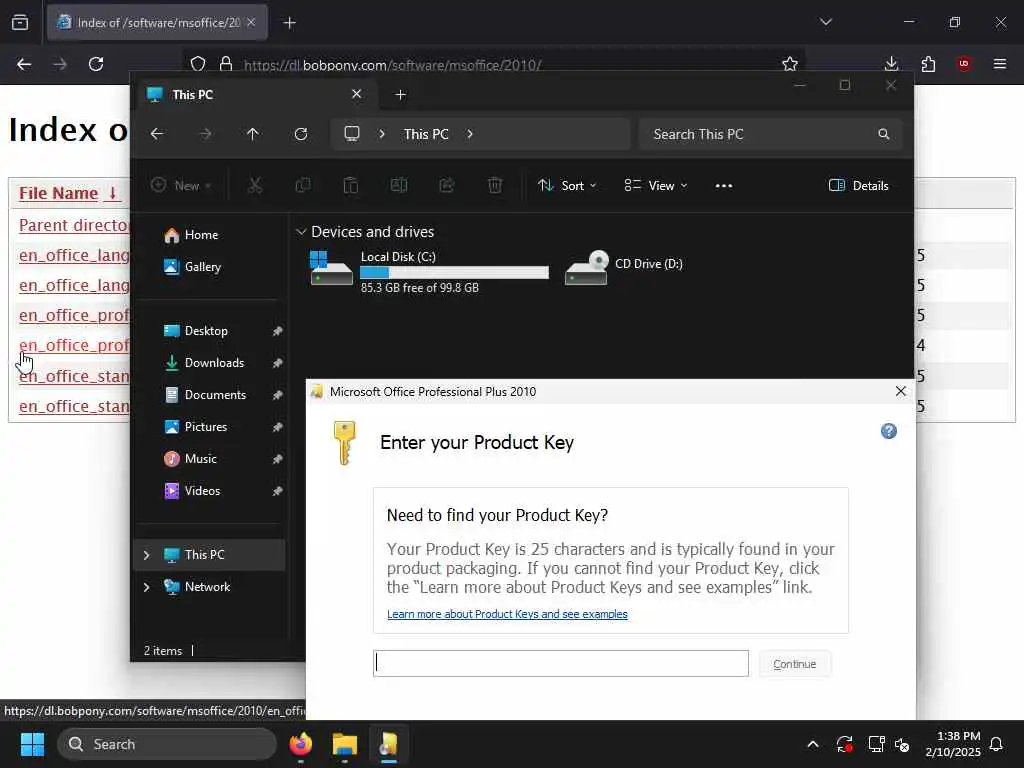The height and width of the screenshot is (768, 1024).
Task: Open Parent directory link in browser
Action: [73, 225]
